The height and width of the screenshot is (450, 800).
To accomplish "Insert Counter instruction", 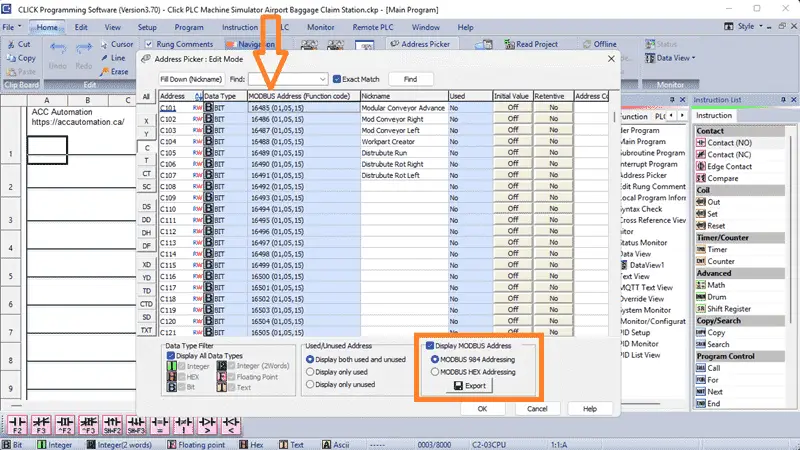I will [x=715, y=261].
